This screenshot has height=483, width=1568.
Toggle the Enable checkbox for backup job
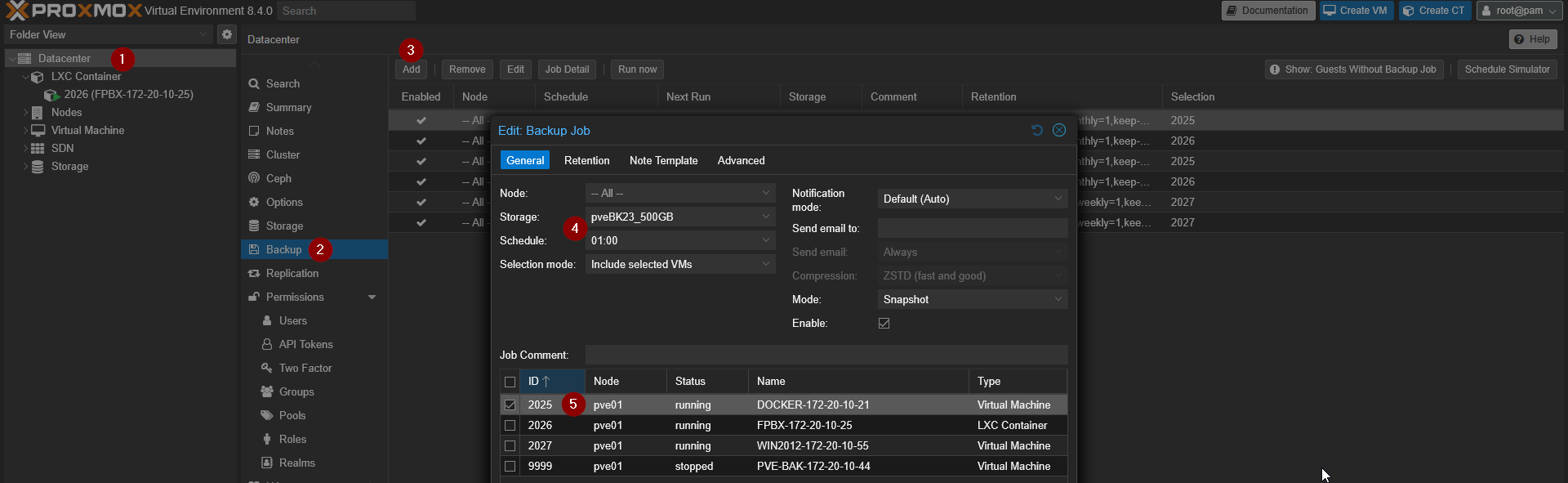884,324
